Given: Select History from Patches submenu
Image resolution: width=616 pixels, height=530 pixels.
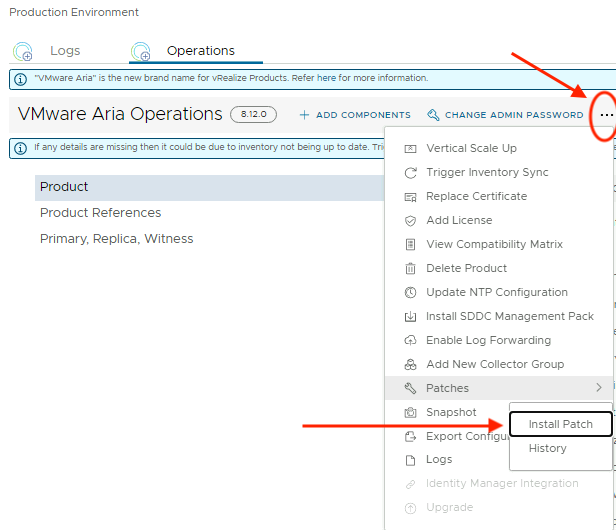Looking at the screenshot, I should [x=547, y=448].
